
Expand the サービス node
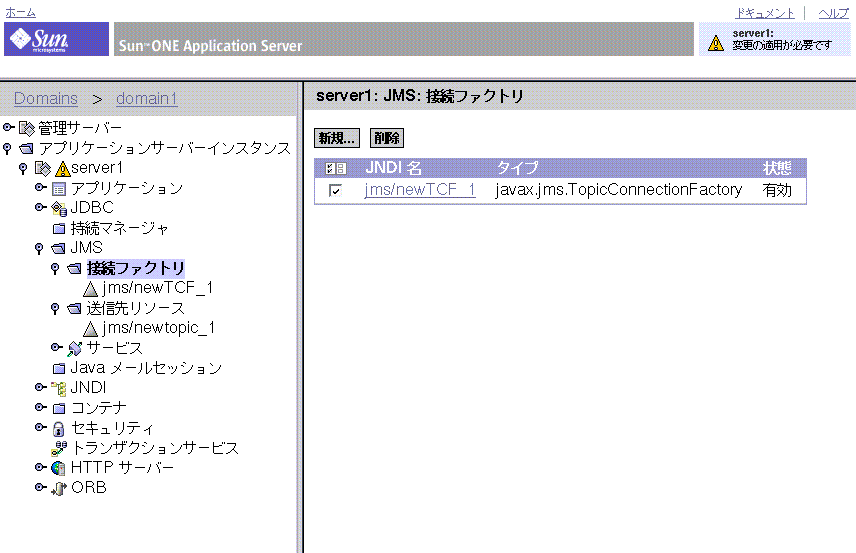tap(56, 347)
